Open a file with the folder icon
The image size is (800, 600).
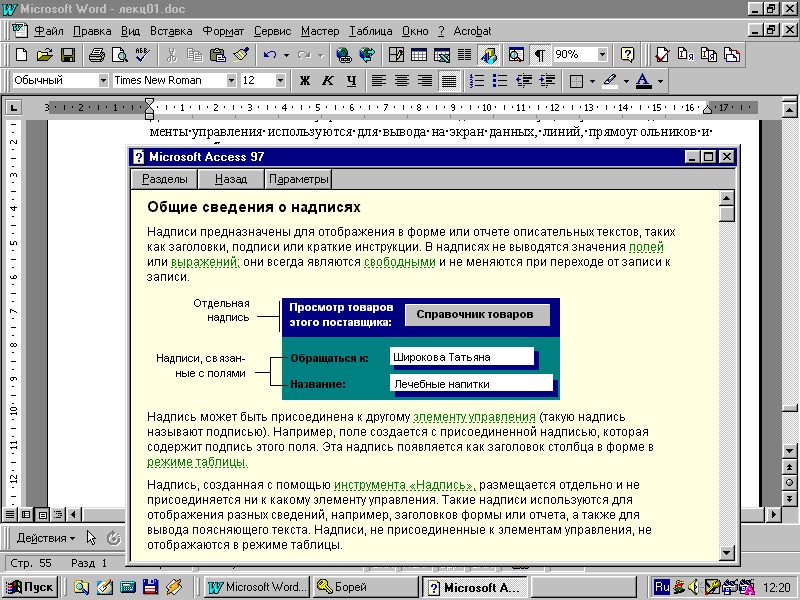[x=44, y=55]
